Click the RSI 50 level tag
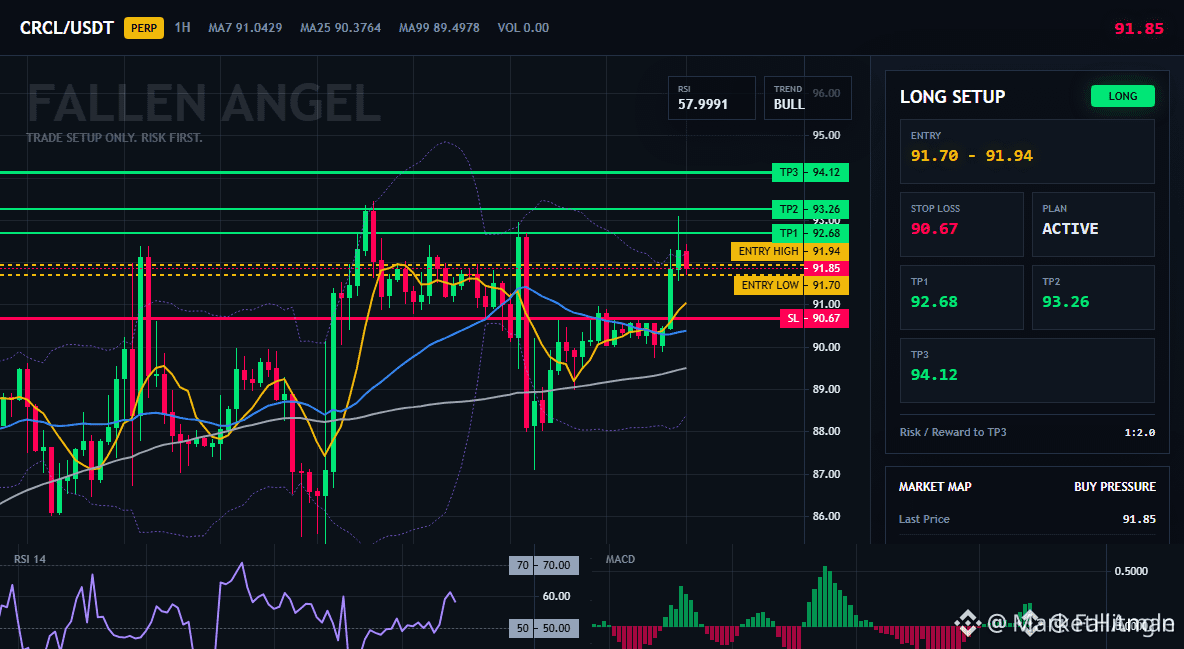Viewport: 1184px width, 649px height. point(544,628)
